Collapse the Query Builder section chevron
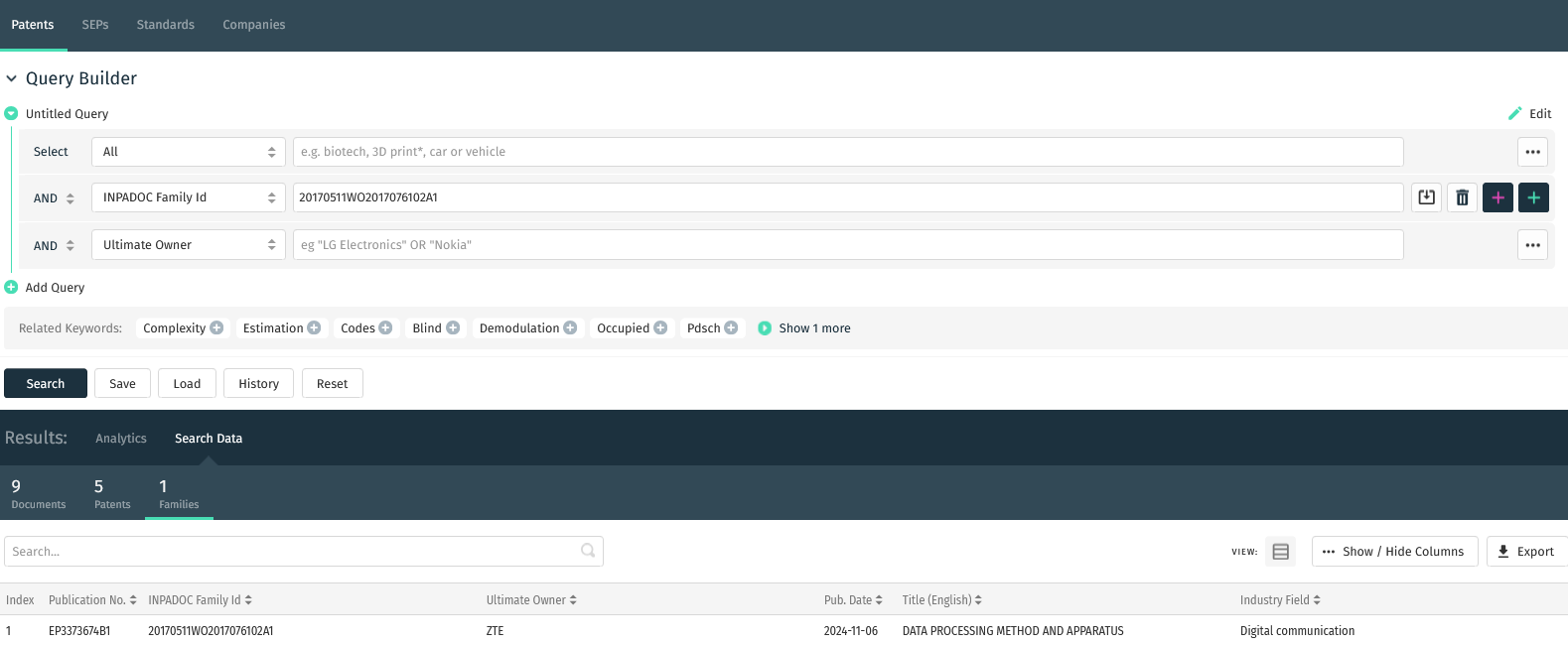This screenshot has height=645, width=1568. (12, 78)
